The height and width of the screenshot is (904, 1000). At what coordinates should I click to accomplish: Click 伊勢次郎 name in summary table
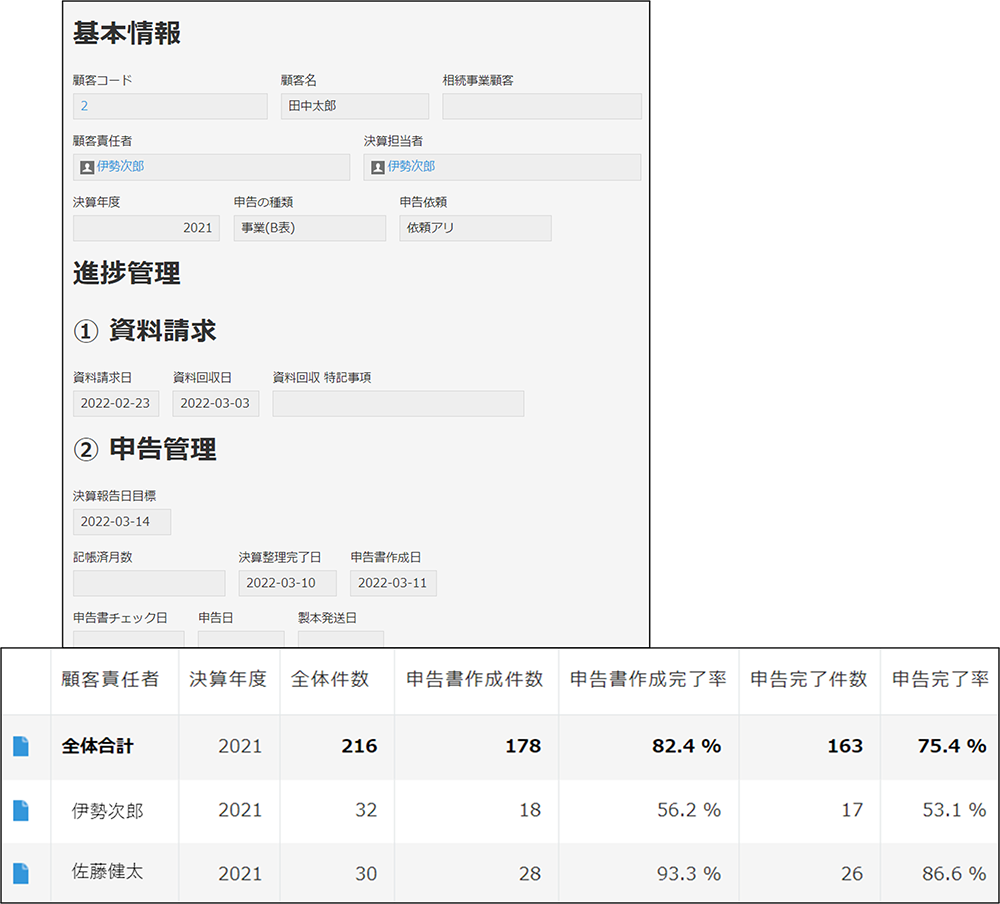[108, 811]
